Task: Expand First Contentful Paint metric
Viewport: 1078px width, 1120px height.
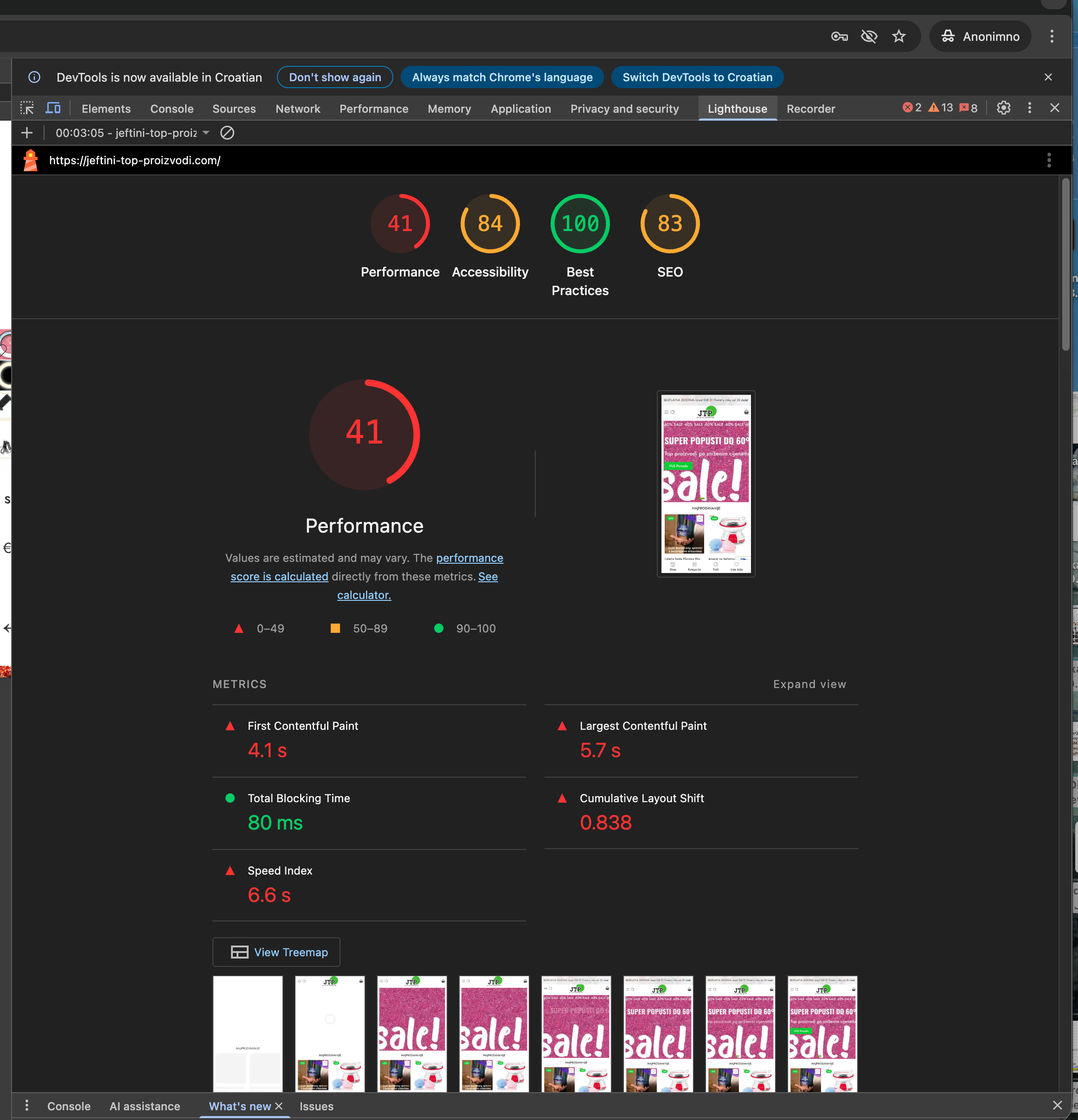Action: (302, 726)
